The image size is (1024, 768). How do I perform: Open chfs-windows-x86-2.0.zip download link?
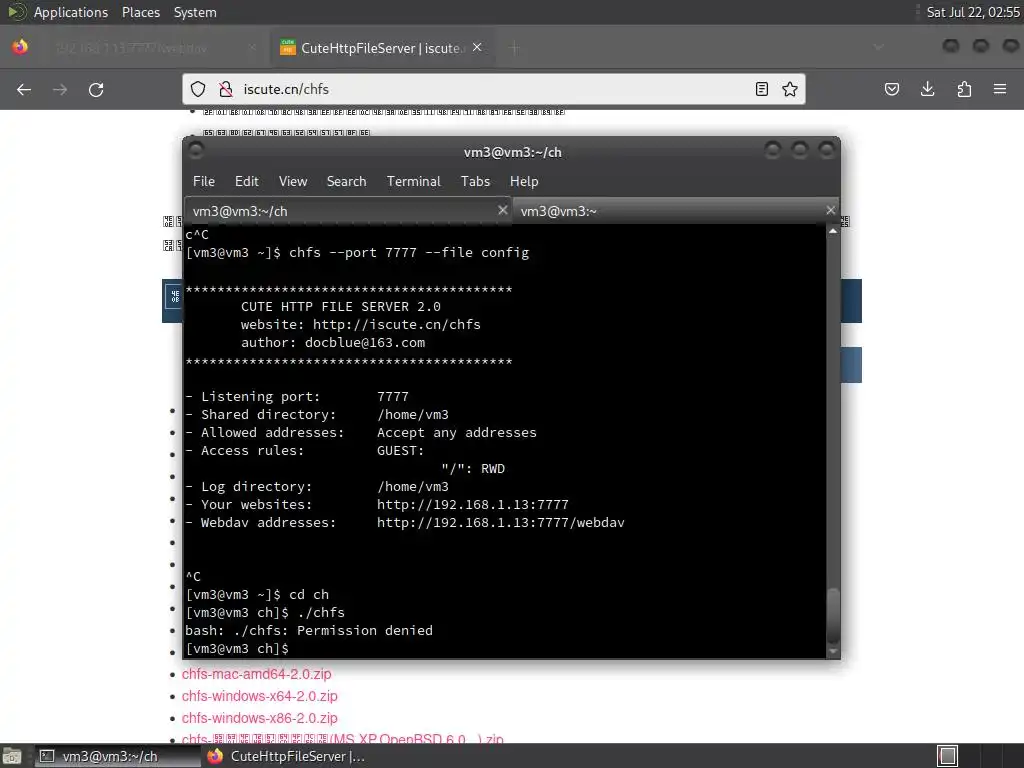[x=260, y=718]
